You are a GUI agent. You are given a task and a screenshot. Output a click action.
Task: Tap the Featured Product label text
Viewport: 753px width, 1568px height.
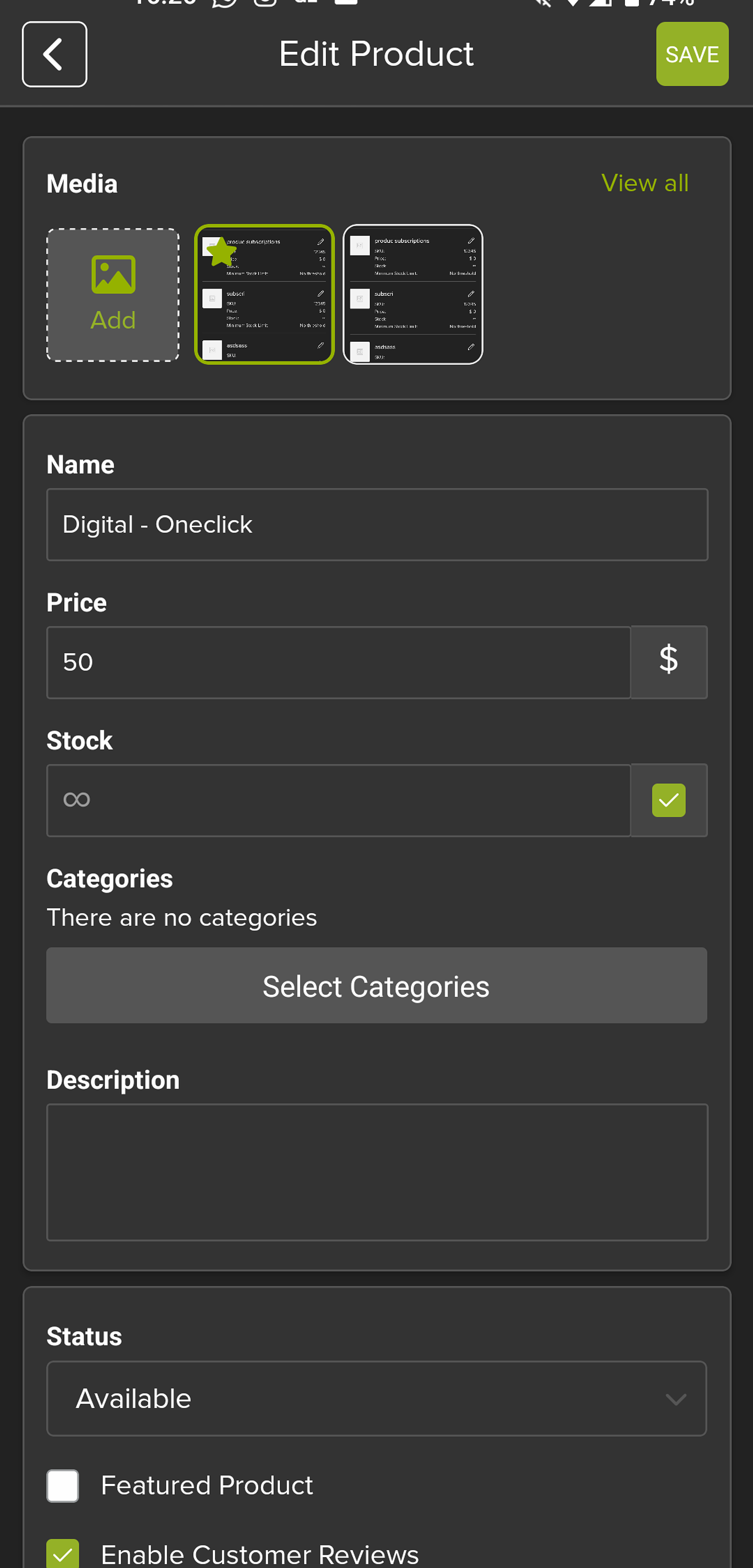pos(207,1485)
